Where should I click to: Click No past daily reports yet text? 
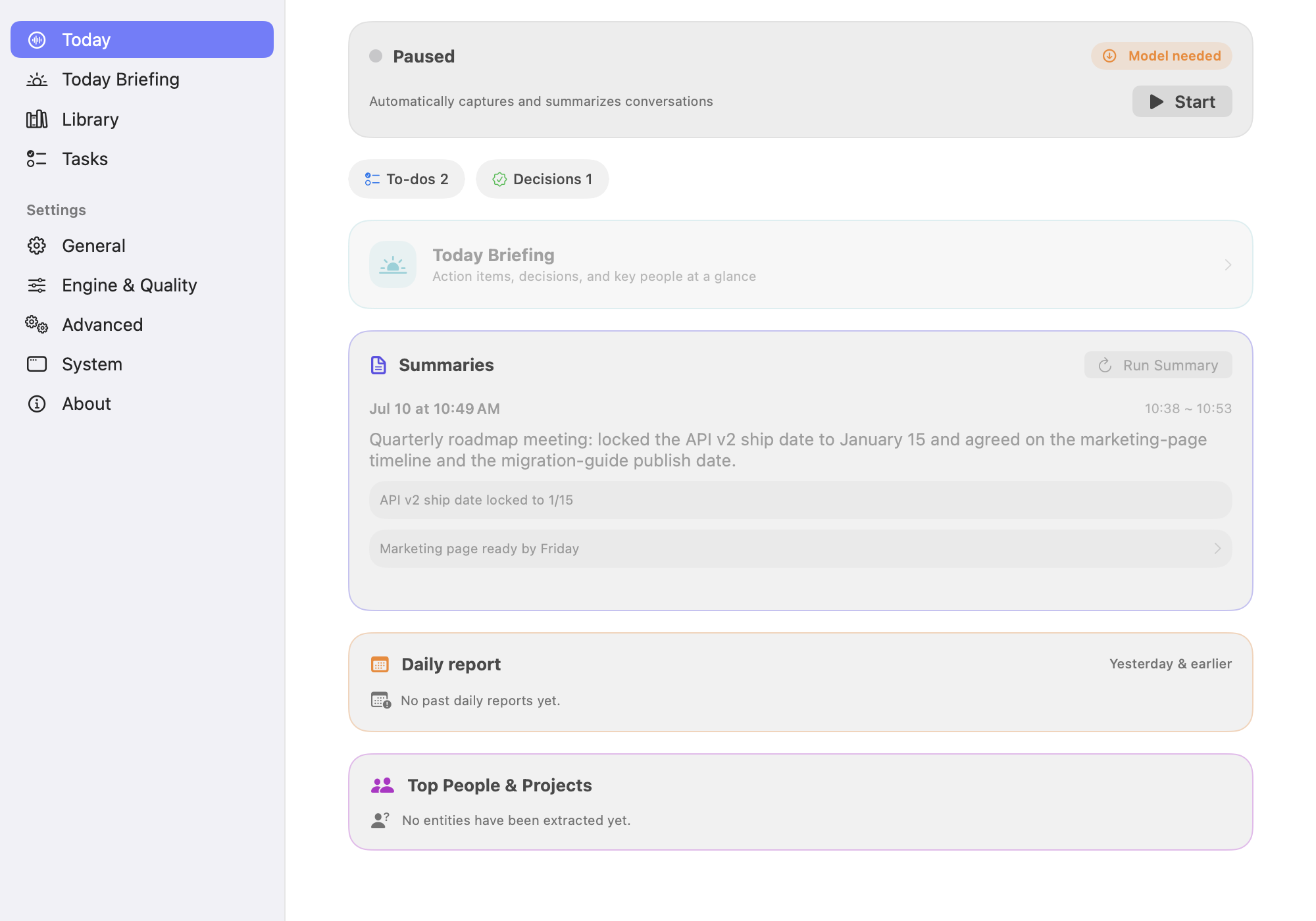click(480, 701)
